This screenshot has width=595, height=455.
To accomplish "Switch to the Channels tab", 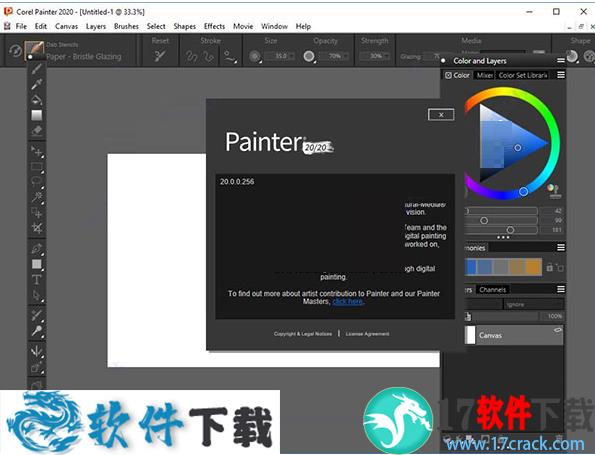I will pyautogui.click(x=493, y=290).
